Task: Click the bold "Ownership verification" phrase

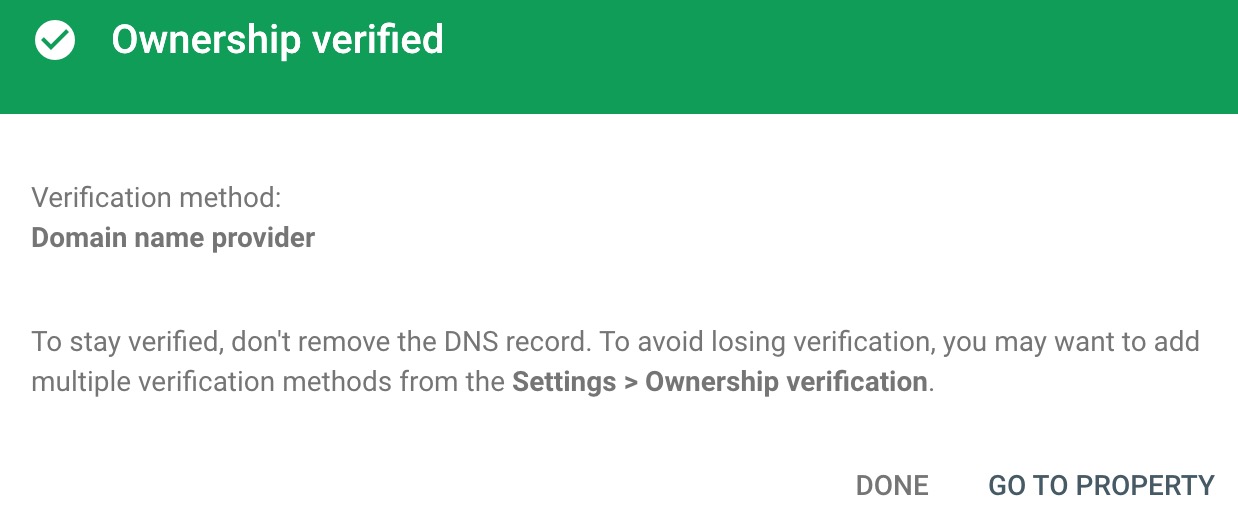Action: tap(786, 382)
